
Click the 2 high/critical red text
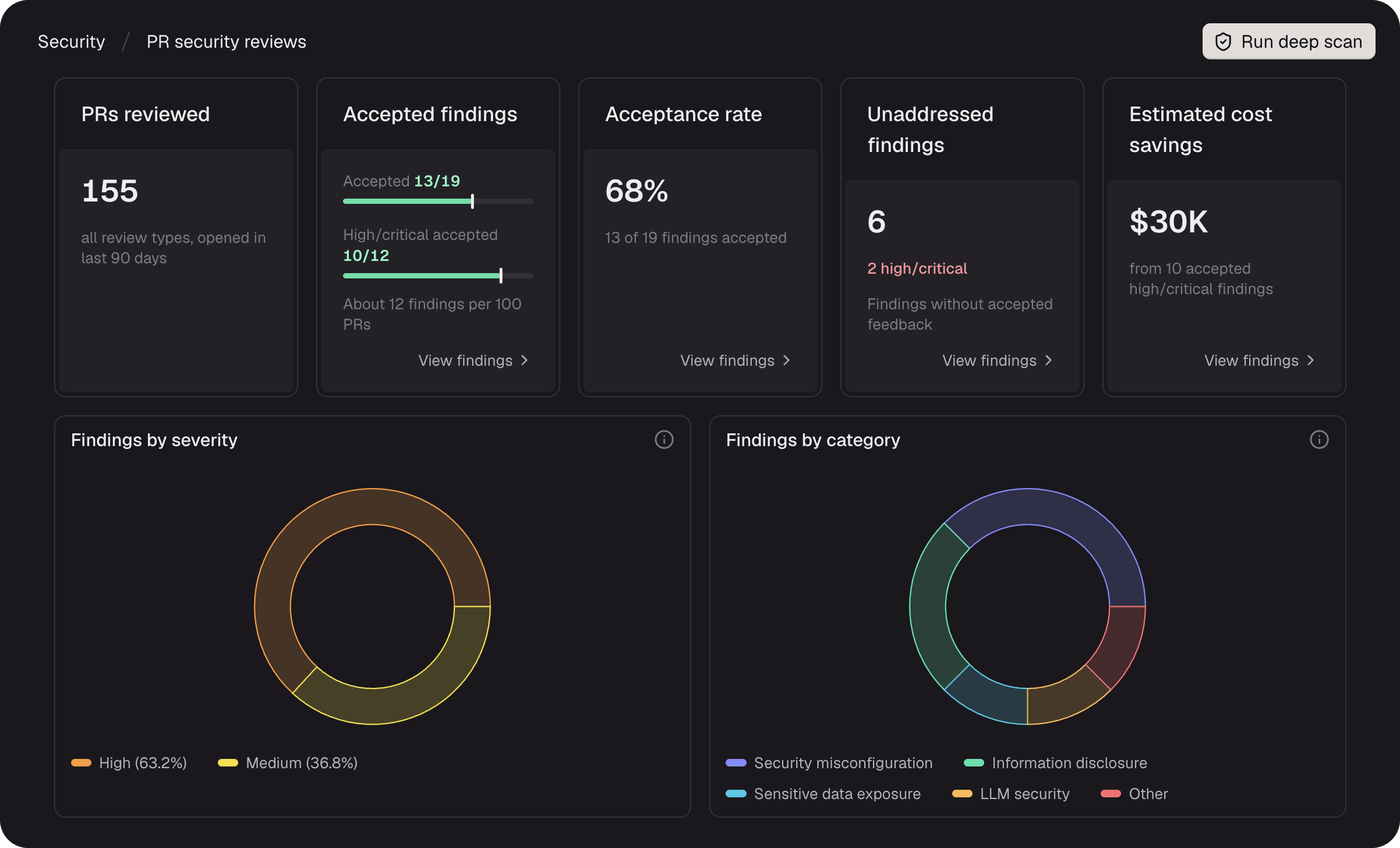click(x=917, y=268)
